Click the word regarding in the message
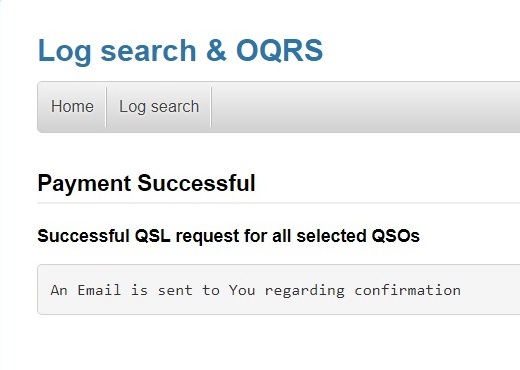Viewport: 520px width, 370px height. click(305, 291)
